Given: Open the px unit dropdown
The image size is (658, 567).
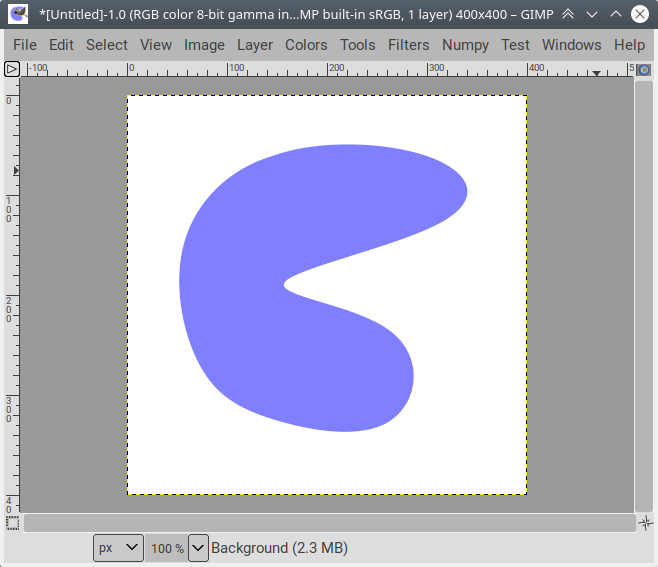Looking at the screenshot, I should coord(118,548).
